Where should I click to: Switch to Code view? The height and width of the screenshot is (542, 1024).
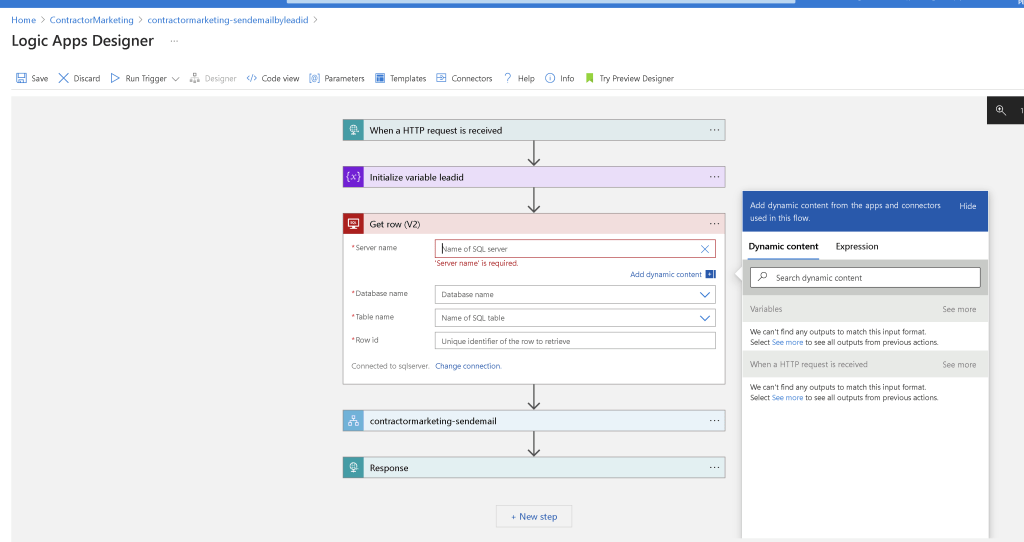tap(273, 78)
